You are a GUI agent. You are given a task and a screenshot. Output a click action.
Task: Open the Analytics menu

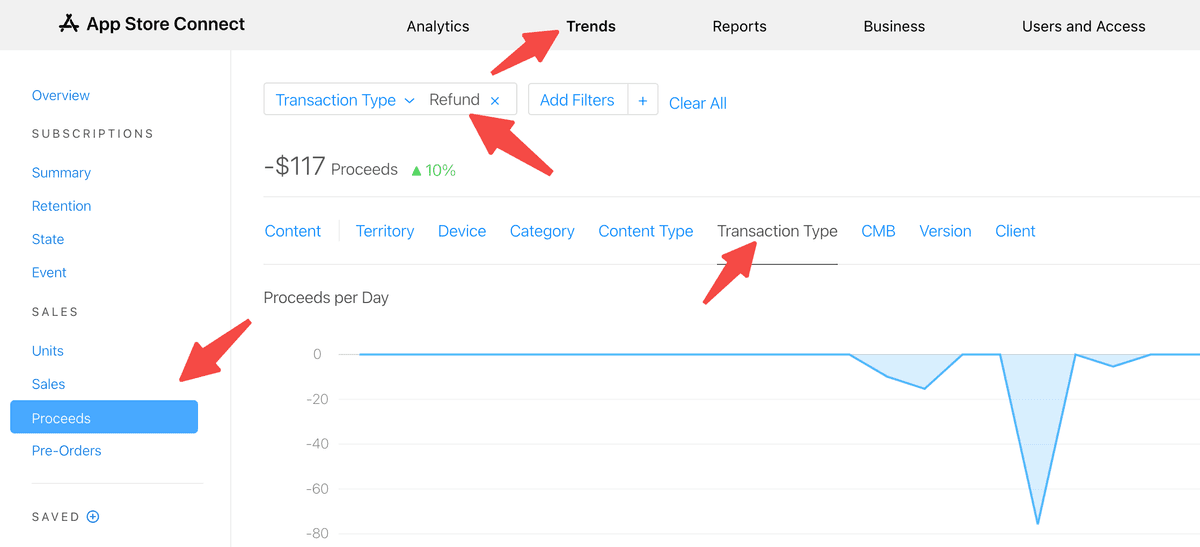[438, 26]
